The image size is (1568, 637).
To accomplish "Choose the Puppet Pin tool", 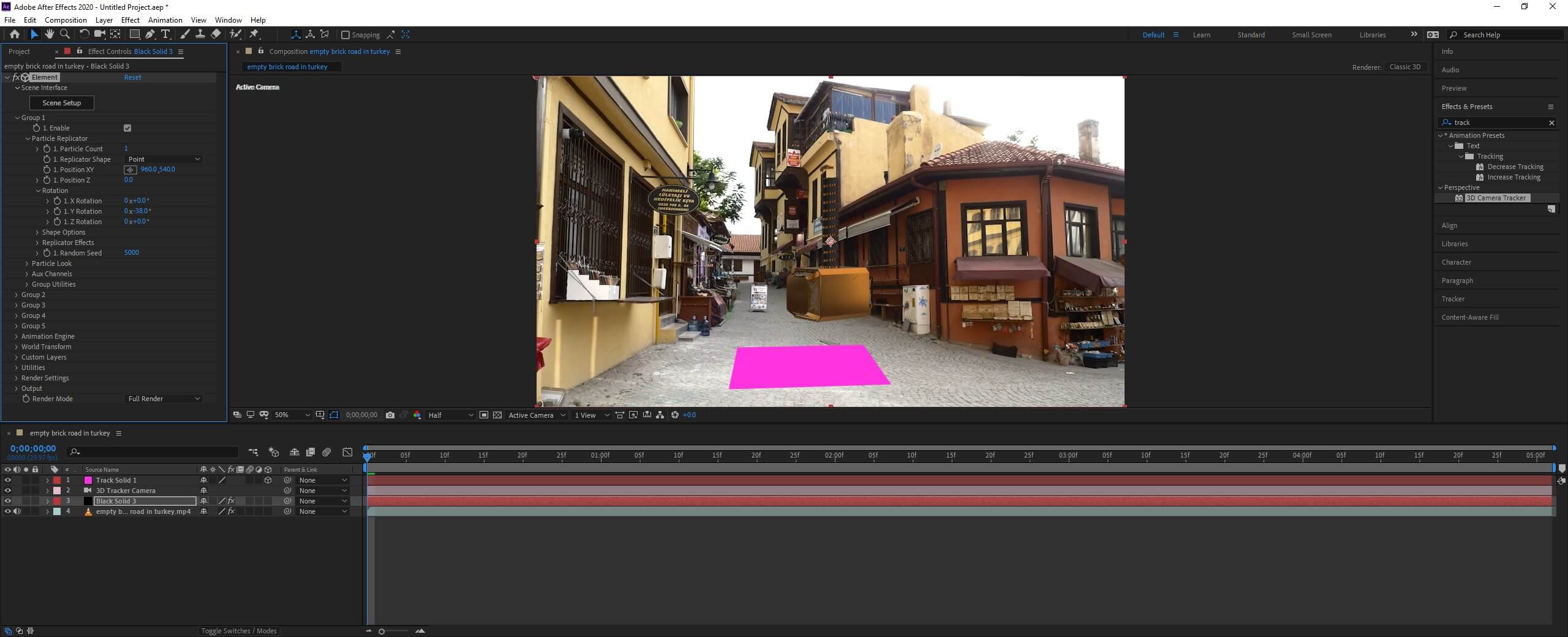I will [x=254, y=34].
